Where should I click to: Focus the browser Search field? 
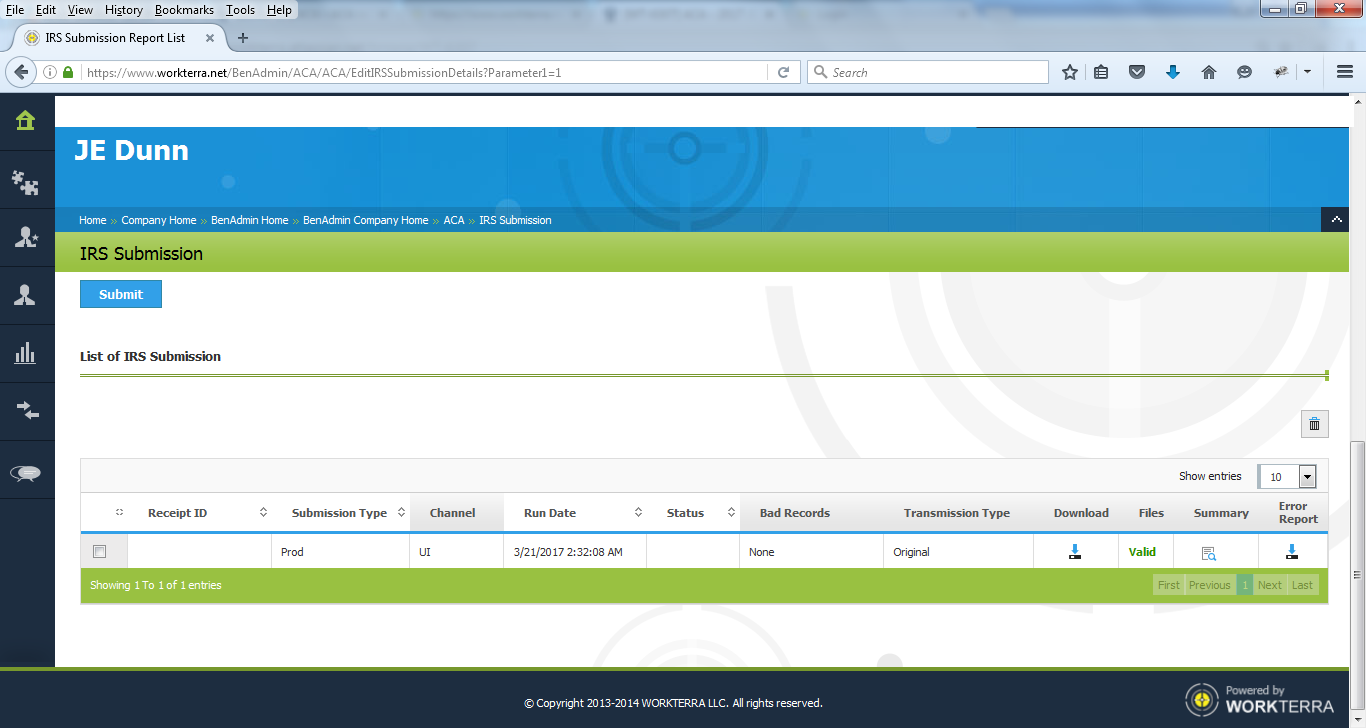point(927,72)
